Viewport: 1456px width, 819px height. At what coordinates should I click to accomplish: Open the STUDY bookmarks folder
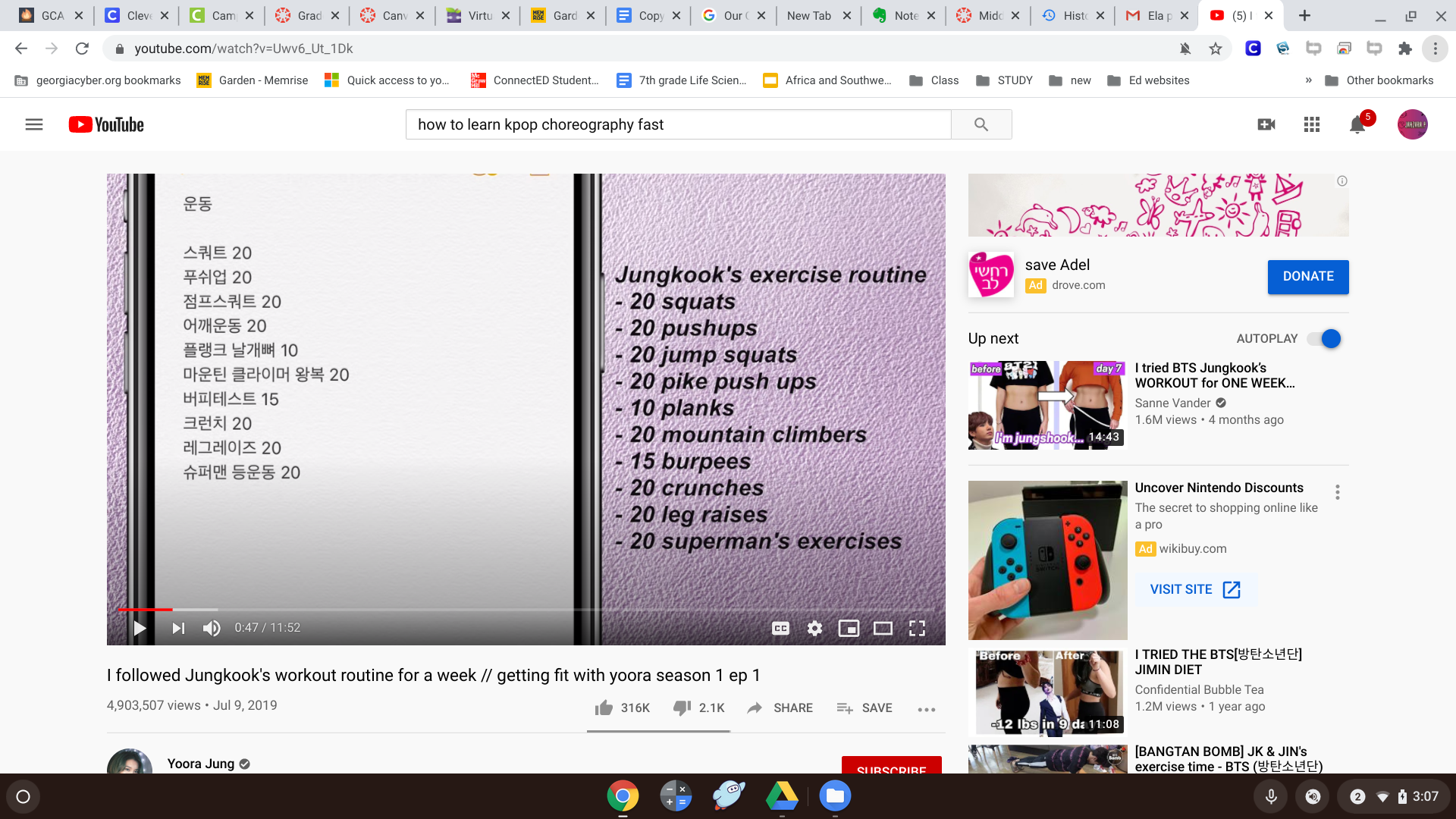pyautogui.click(x=1005, y=80)
